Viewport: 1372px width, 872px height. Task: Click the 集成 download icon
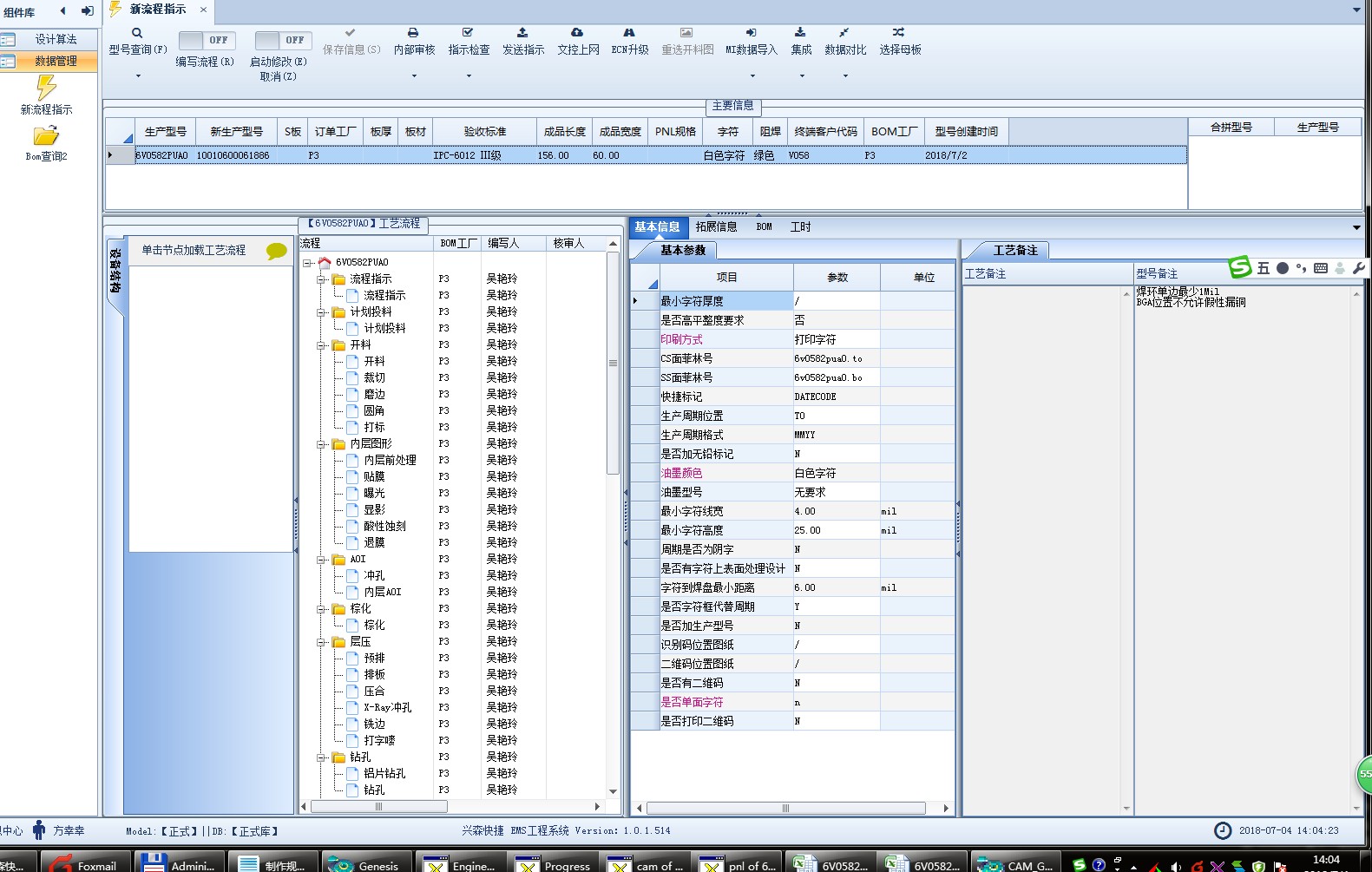click(800, 33)
